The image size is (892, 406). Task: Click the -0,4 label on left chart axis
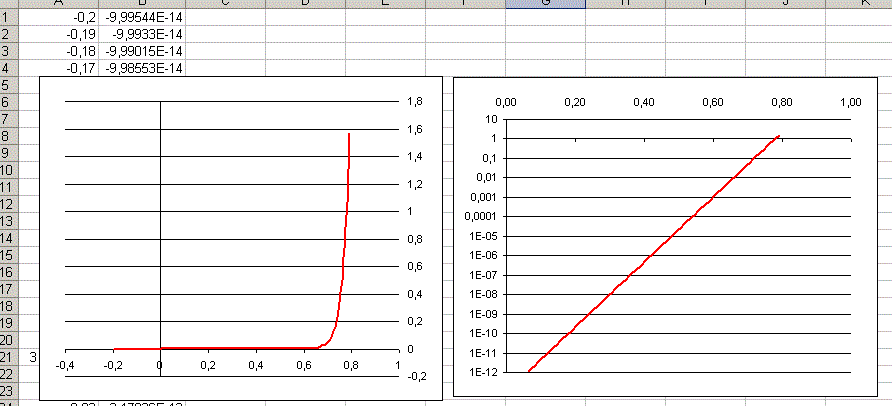tap(65, 365)
